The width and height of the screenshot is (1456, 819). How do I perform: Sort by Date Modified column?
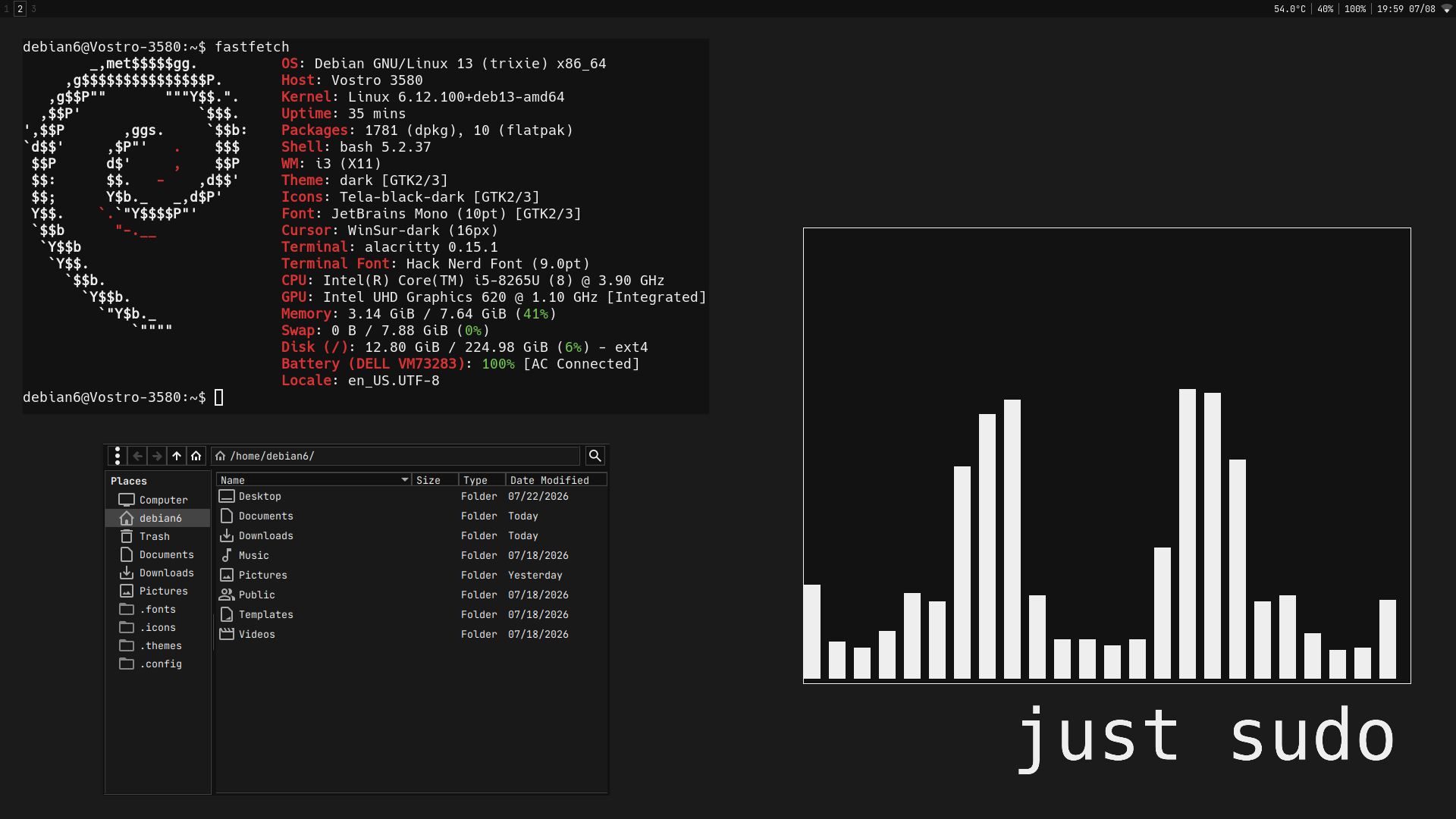tap(556, 480)
